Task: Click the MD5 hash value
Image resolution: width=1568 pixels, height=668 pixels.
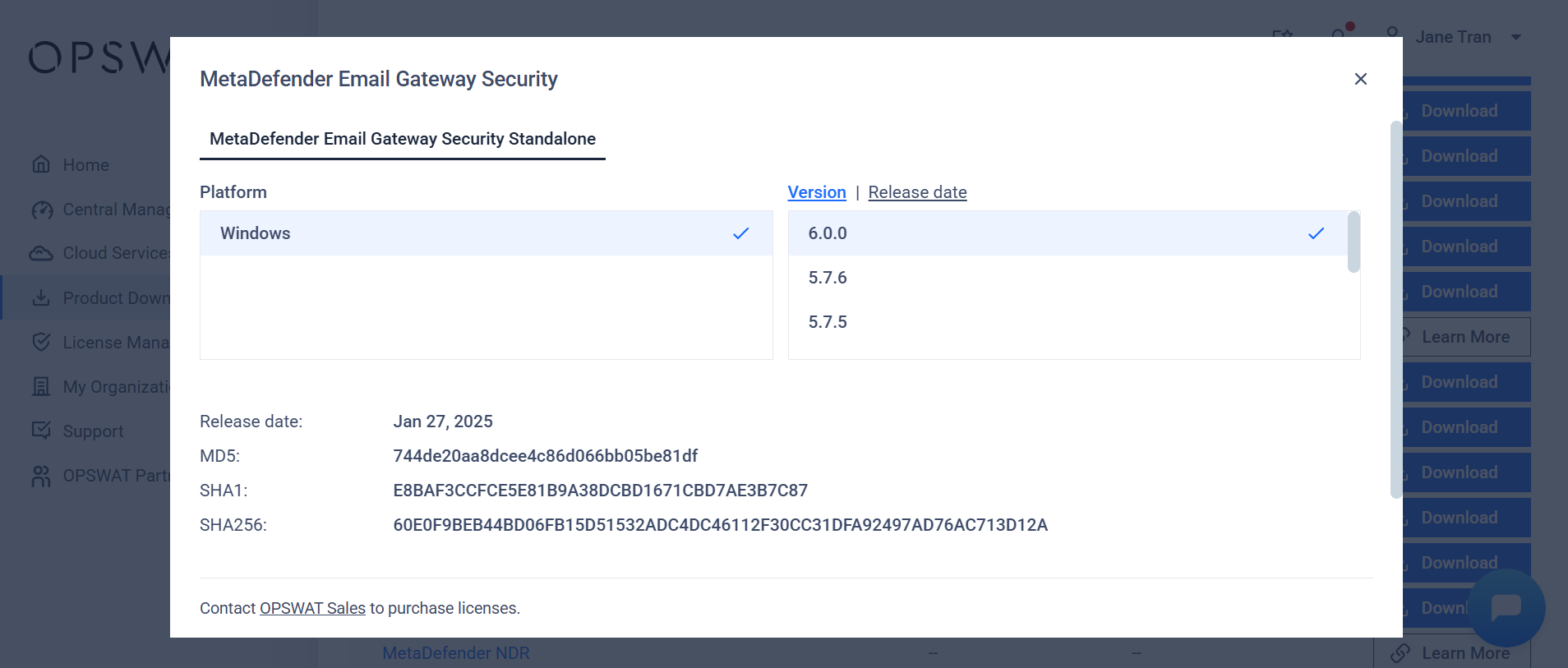Action: coord(545,456)
